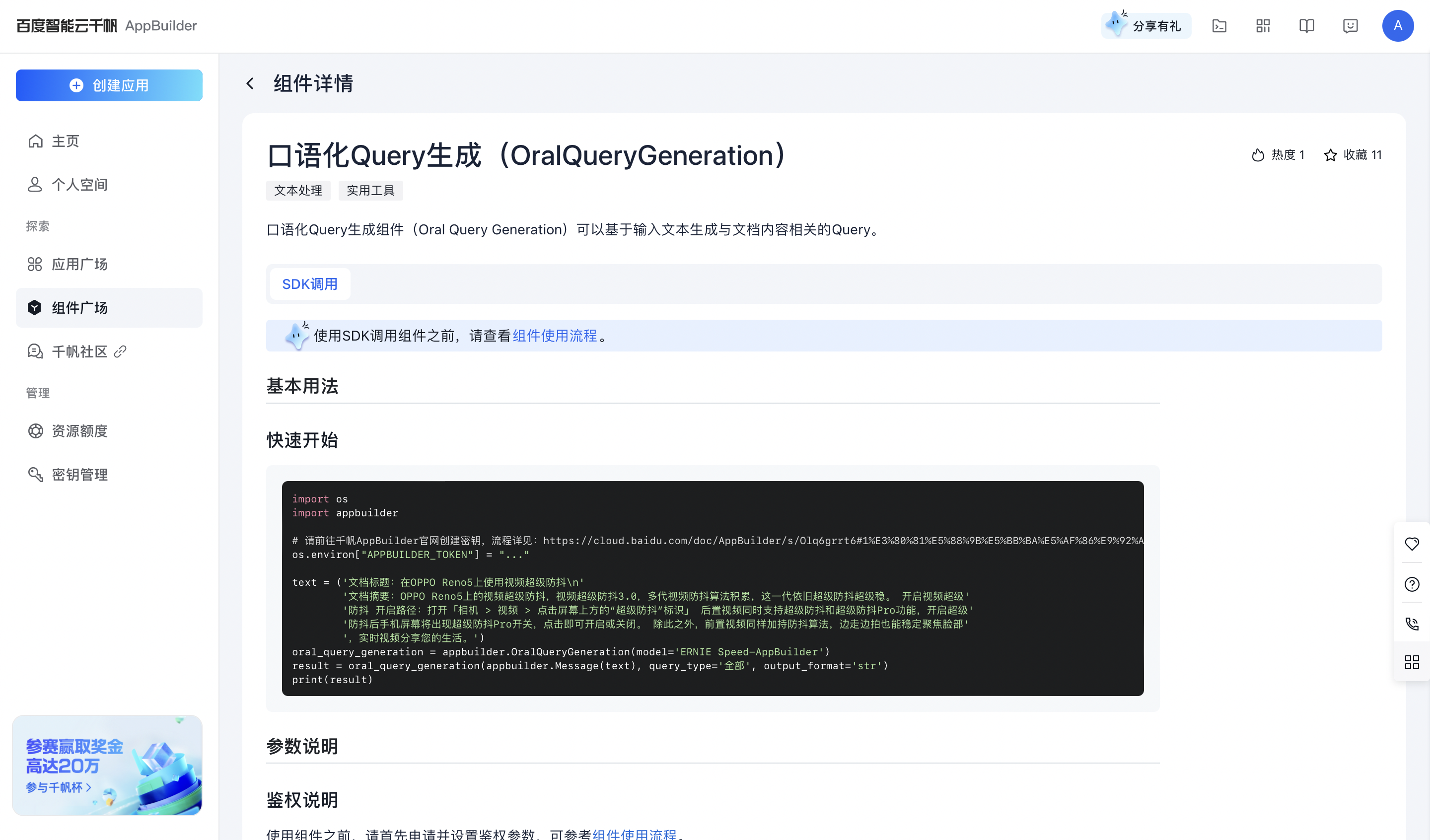
Task: Click the plus icon in 创建应用
Action: click(76, 85)
